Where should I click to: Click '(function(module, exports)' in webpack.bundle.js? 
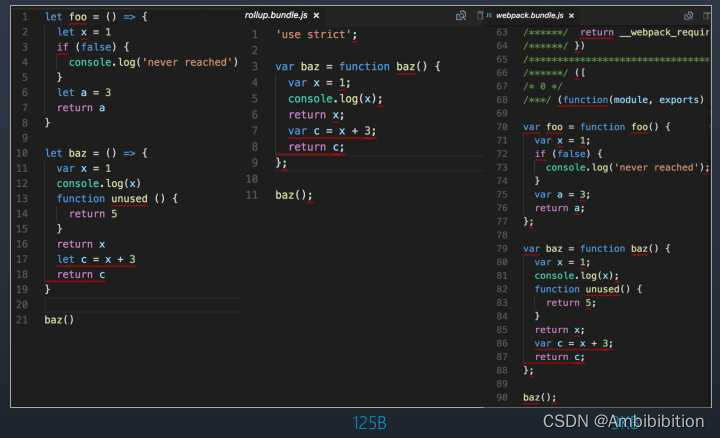[630, 100]
